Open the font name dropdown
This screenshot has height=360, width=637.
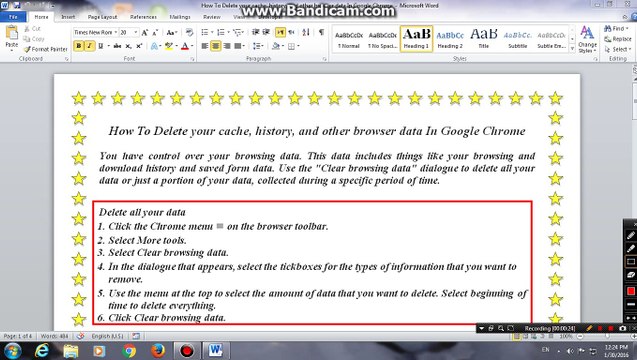116,33
